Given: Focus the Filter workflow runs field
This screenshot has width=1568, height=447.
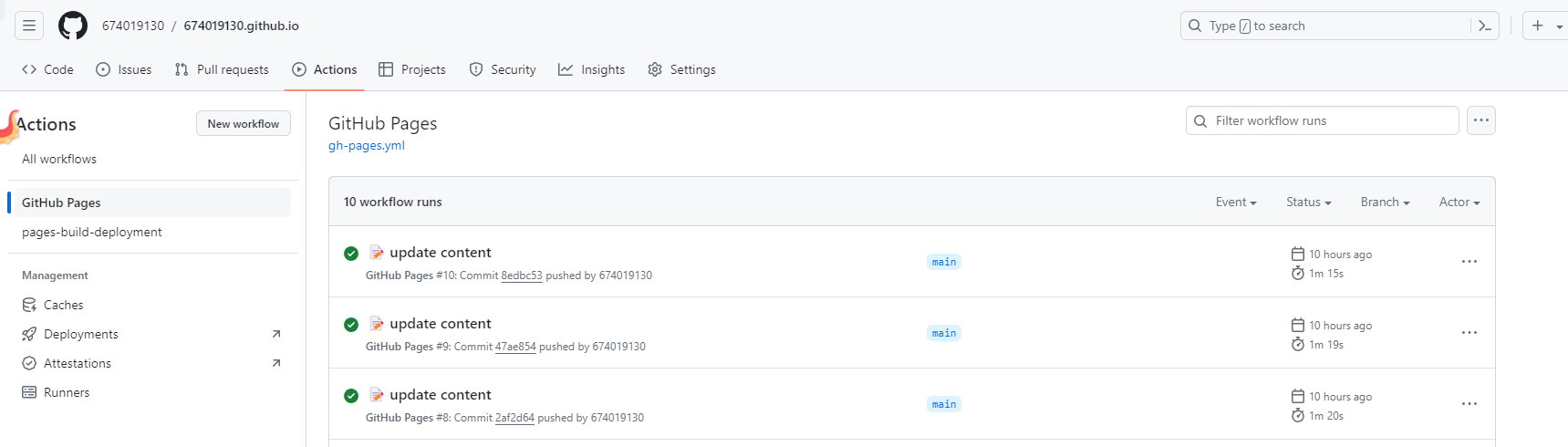Looking at the screenshot, I should [x=1323, y=120].
